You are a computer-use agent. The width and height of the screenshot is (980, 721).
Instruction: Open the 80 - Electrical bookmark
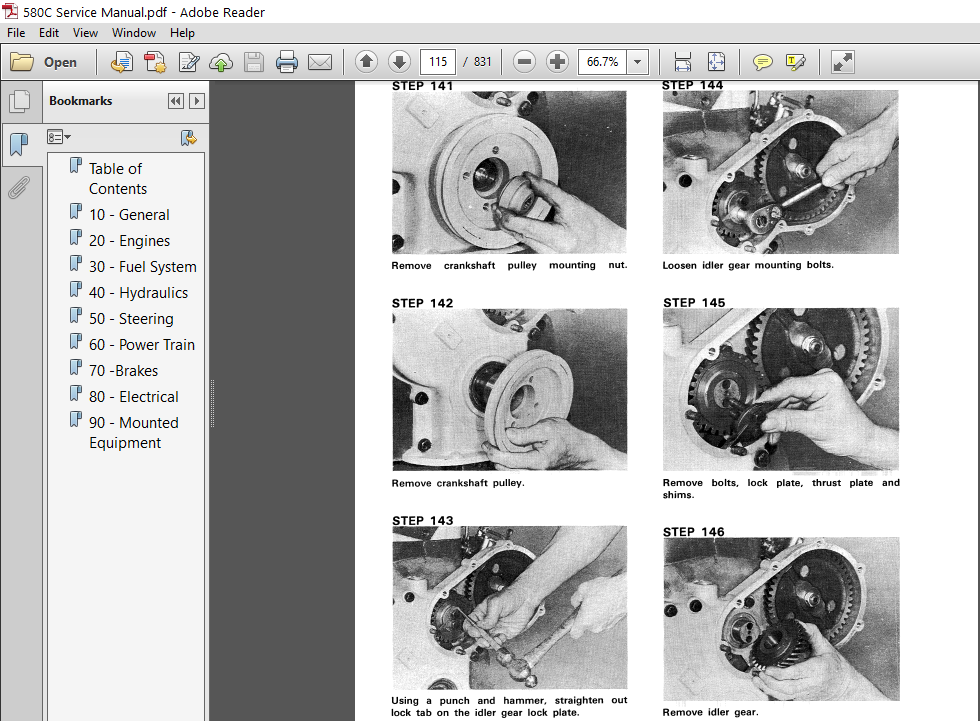click(x=134, y=397)
